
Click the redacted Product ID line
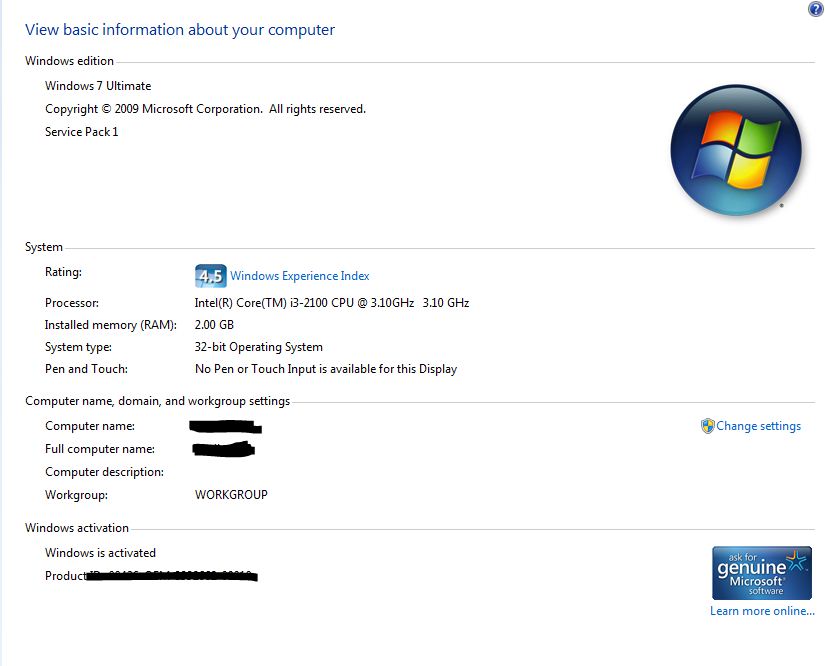click(x=152, y=576)
